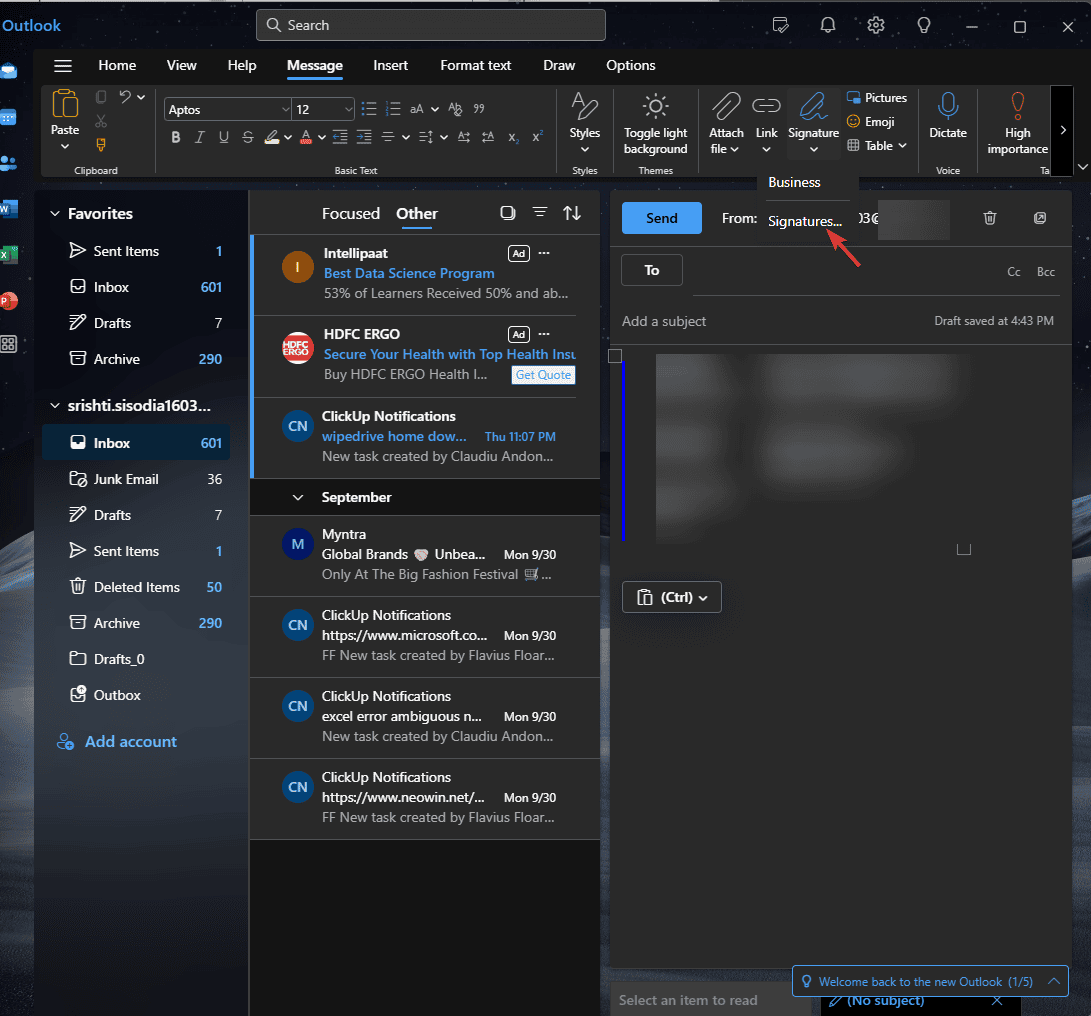Switch to the Insert ribbon tab

390,65
